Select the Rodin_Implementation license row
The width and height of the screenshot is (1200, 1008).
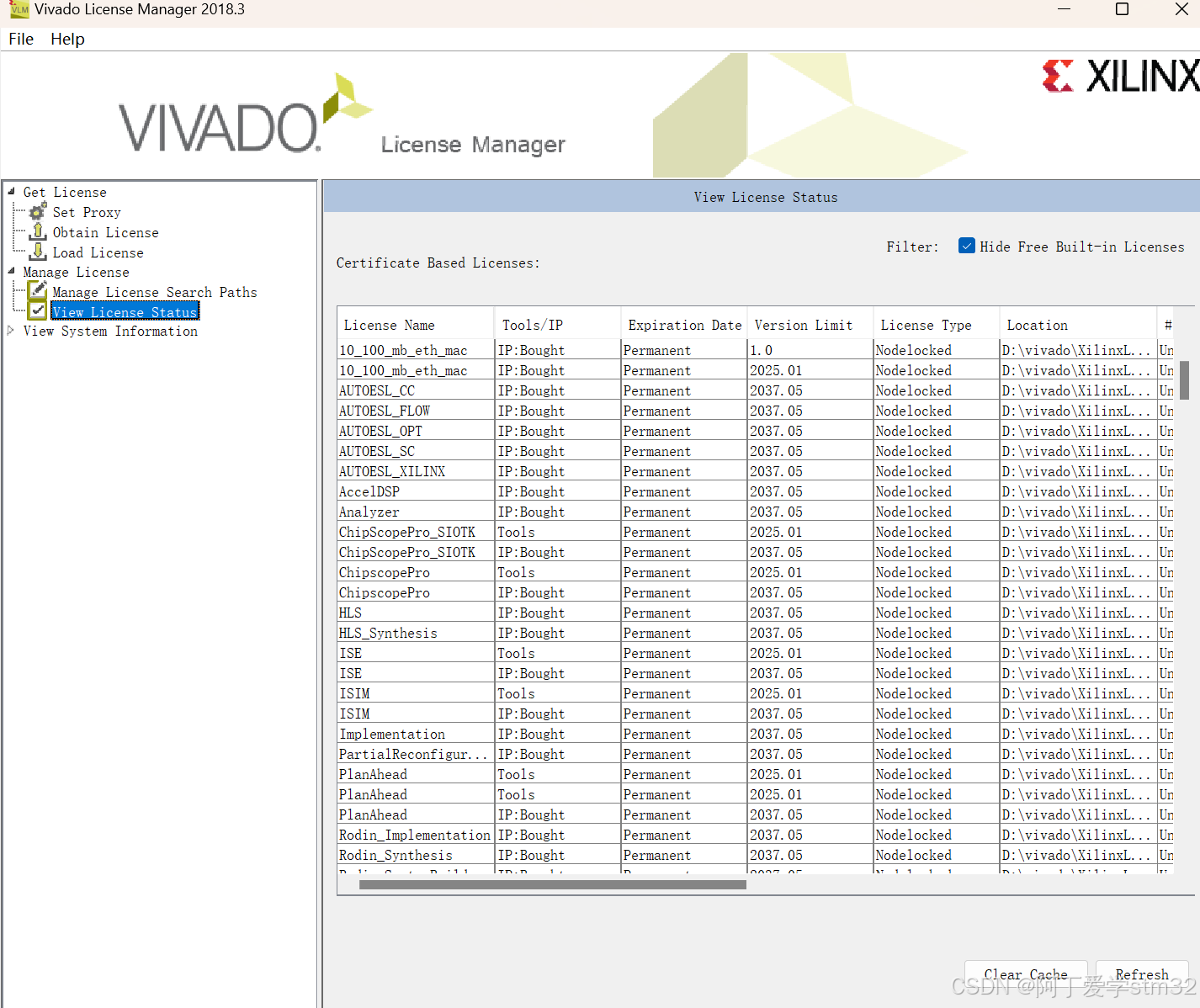[756, 835]
